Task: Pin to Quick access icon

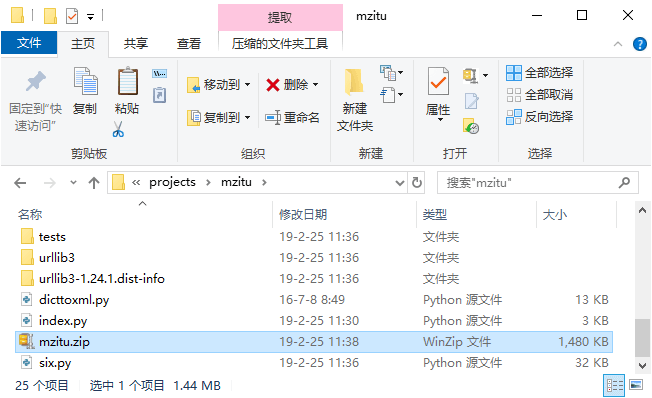Action: [35, 81]
